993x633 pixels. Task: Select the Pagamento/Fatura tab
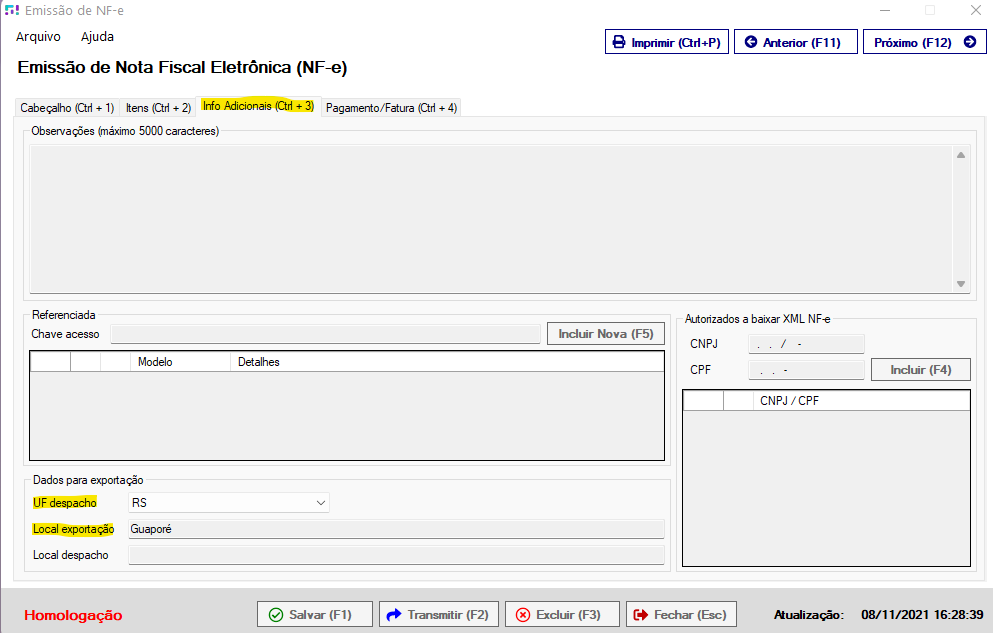pos(391,108)
